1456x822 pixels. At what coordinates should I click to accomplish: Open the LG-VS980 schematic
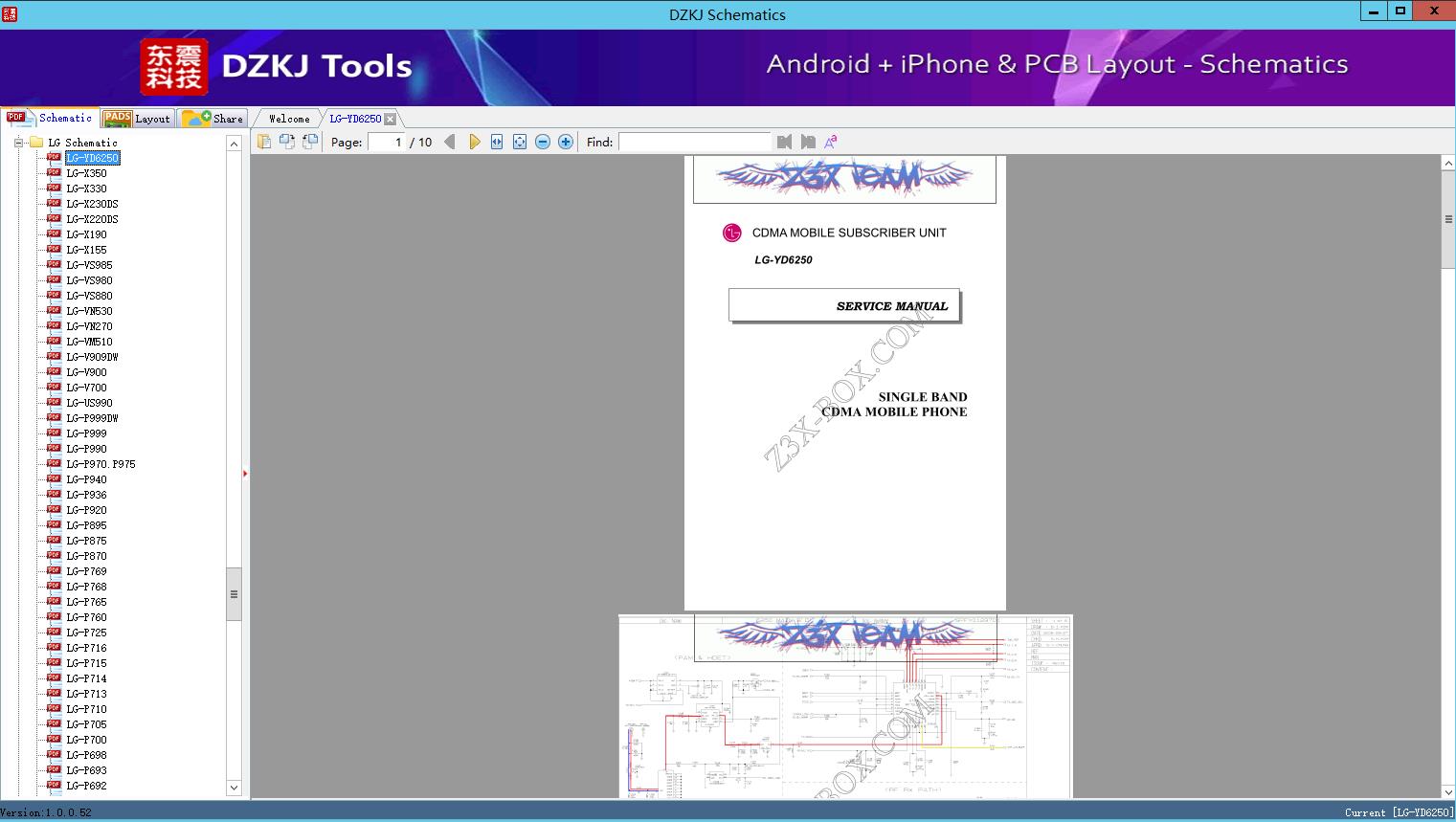click(x=89, y=280)
